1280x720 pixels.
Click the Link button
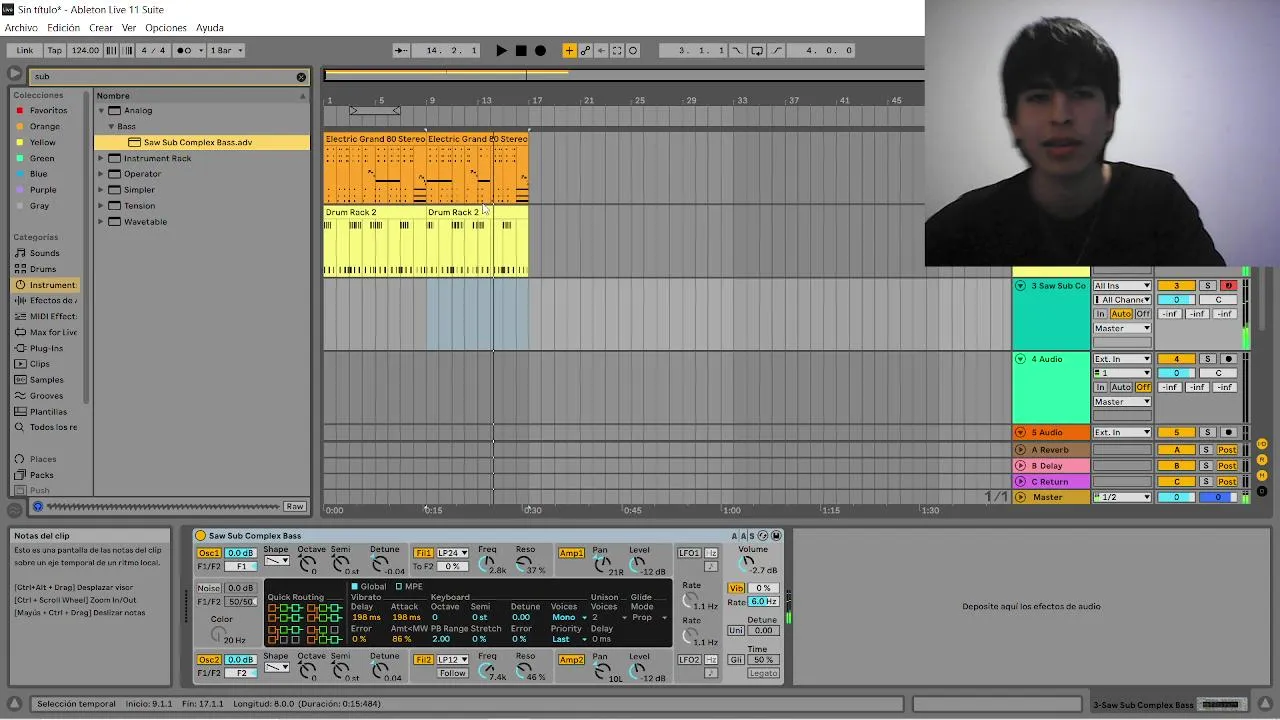[25, 50]
